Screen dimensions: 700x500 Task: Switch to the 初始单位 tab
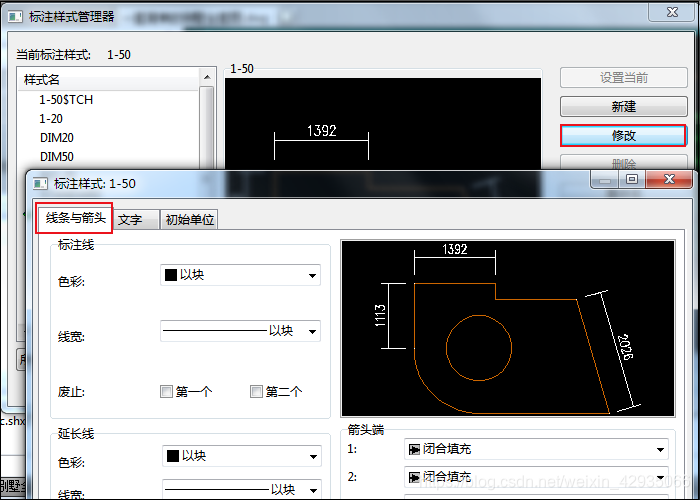(x=189, y=220)
